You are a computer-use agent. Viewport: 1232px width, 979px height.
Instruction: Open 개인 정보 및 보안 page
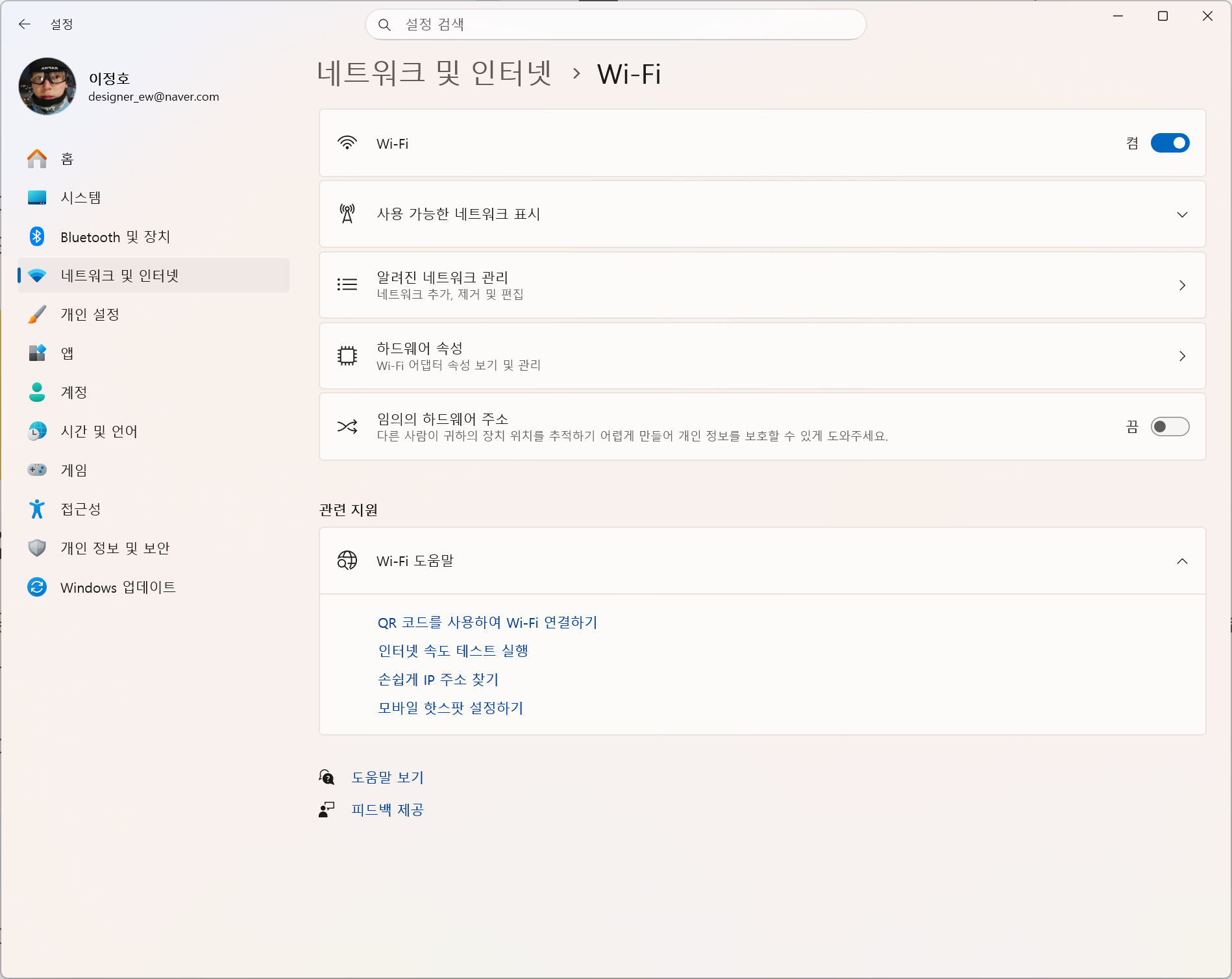154,548
